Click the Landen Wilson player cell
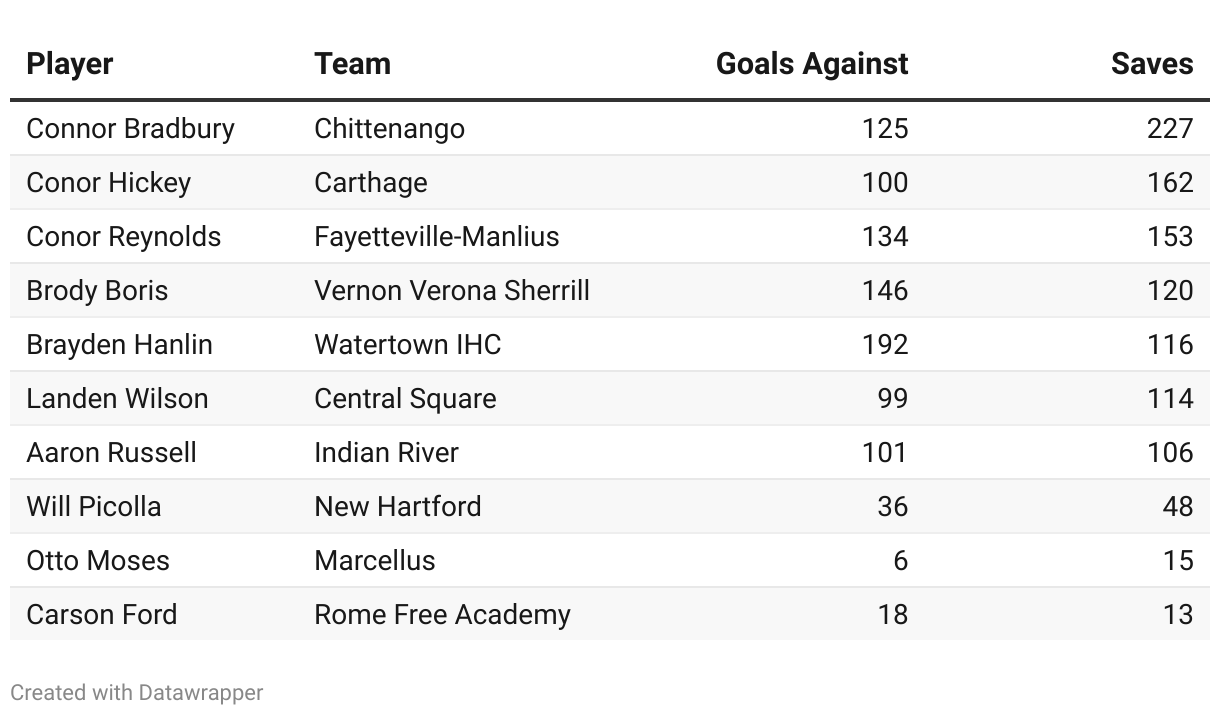Screen dimensions: 1220x716 click(117, 399)
